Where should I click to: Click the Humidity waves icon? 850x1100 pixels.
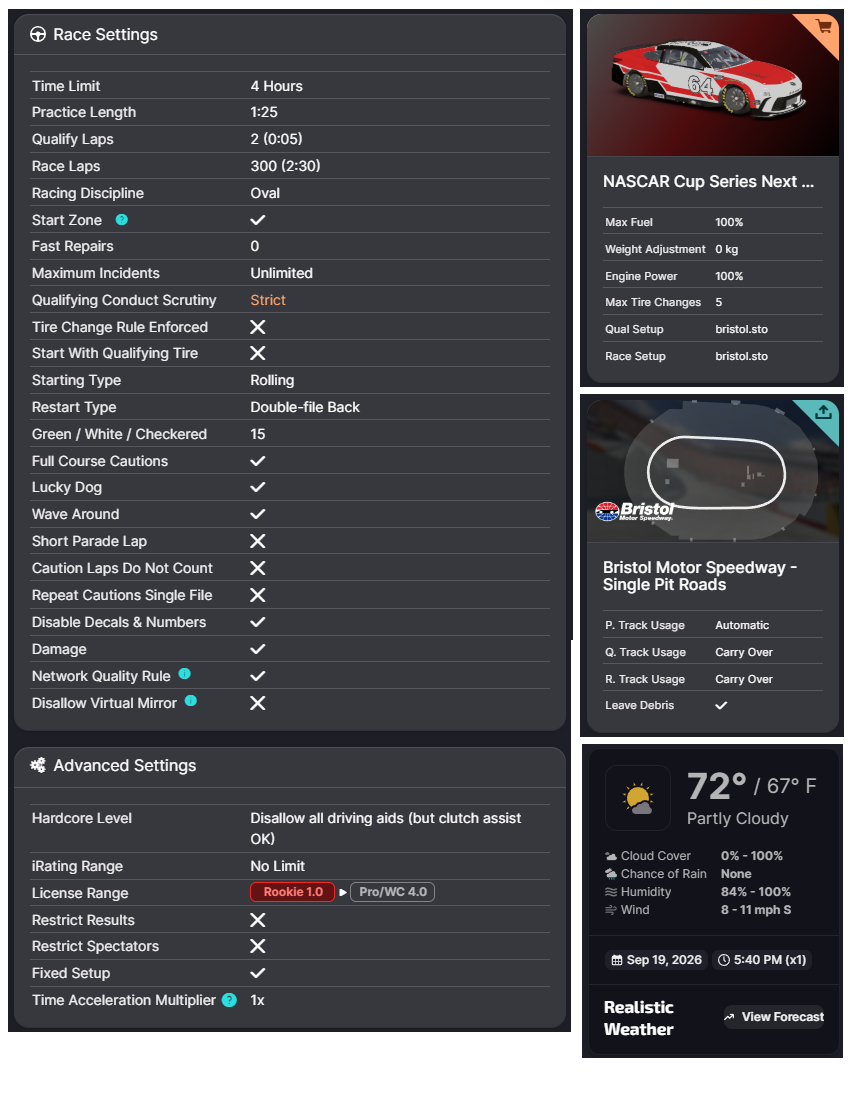click(611, 892)
